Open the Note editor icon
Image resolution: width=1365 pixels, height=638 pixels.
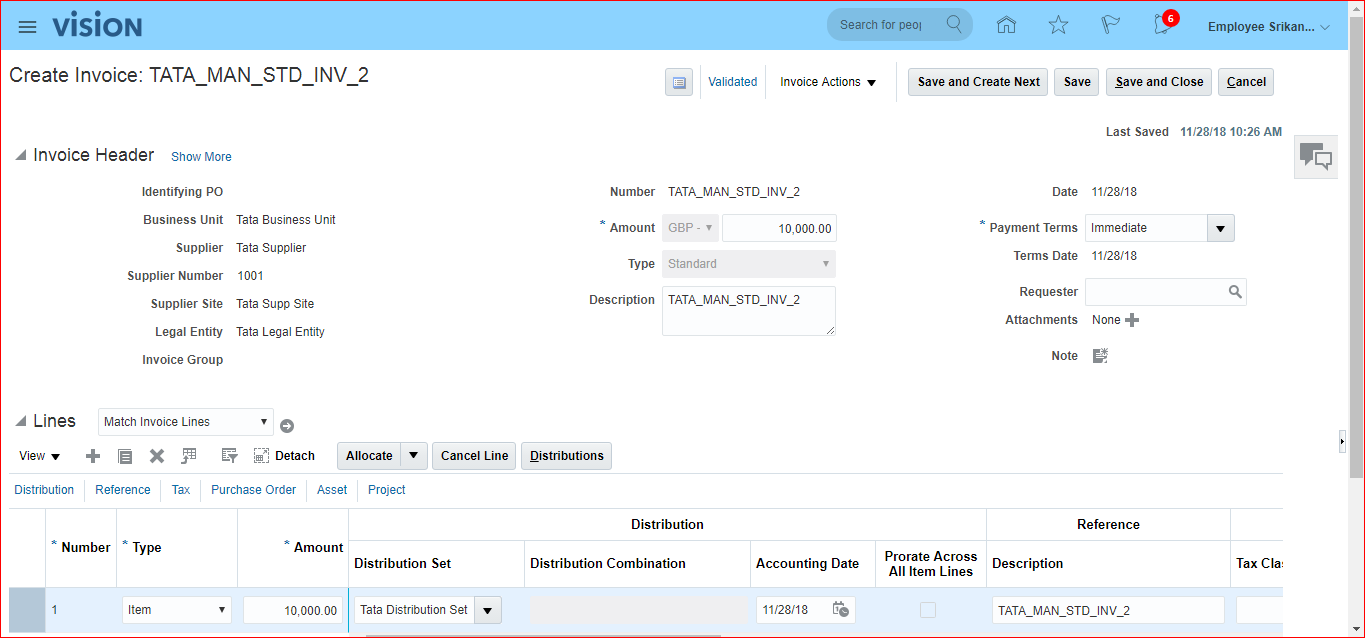click(x=1100, y=356)
